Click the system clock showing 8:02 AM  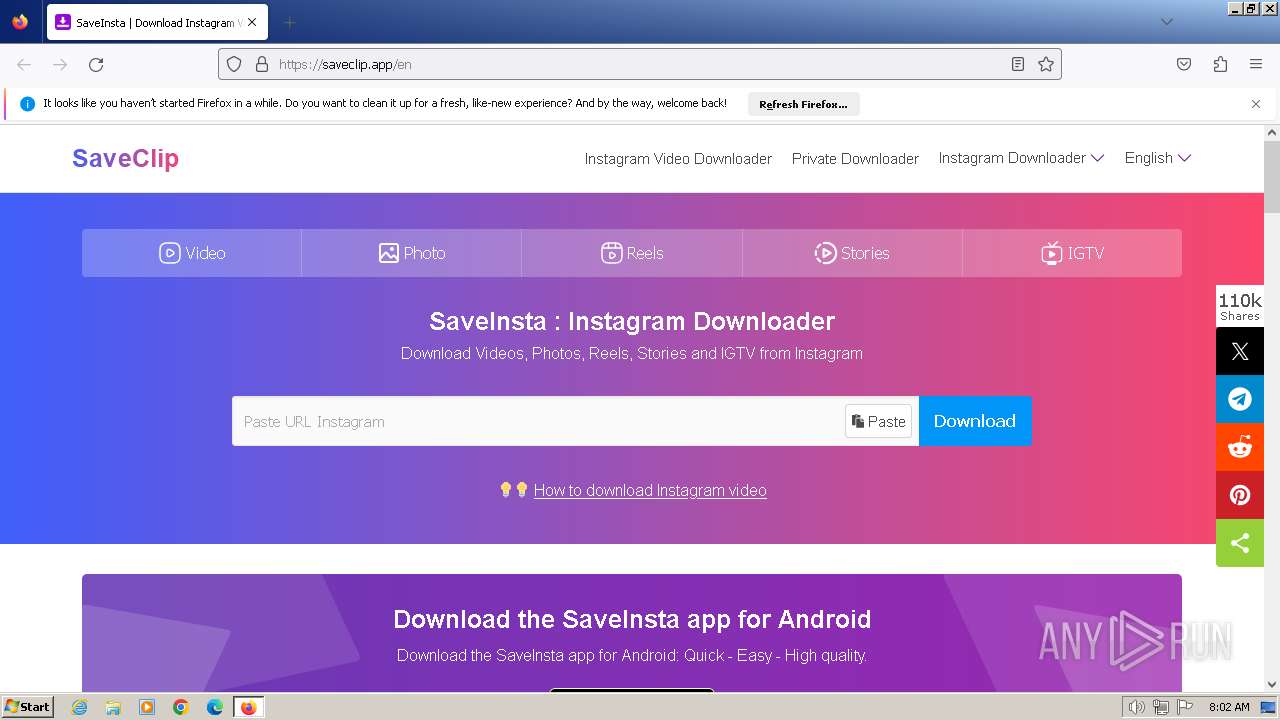1229,707
